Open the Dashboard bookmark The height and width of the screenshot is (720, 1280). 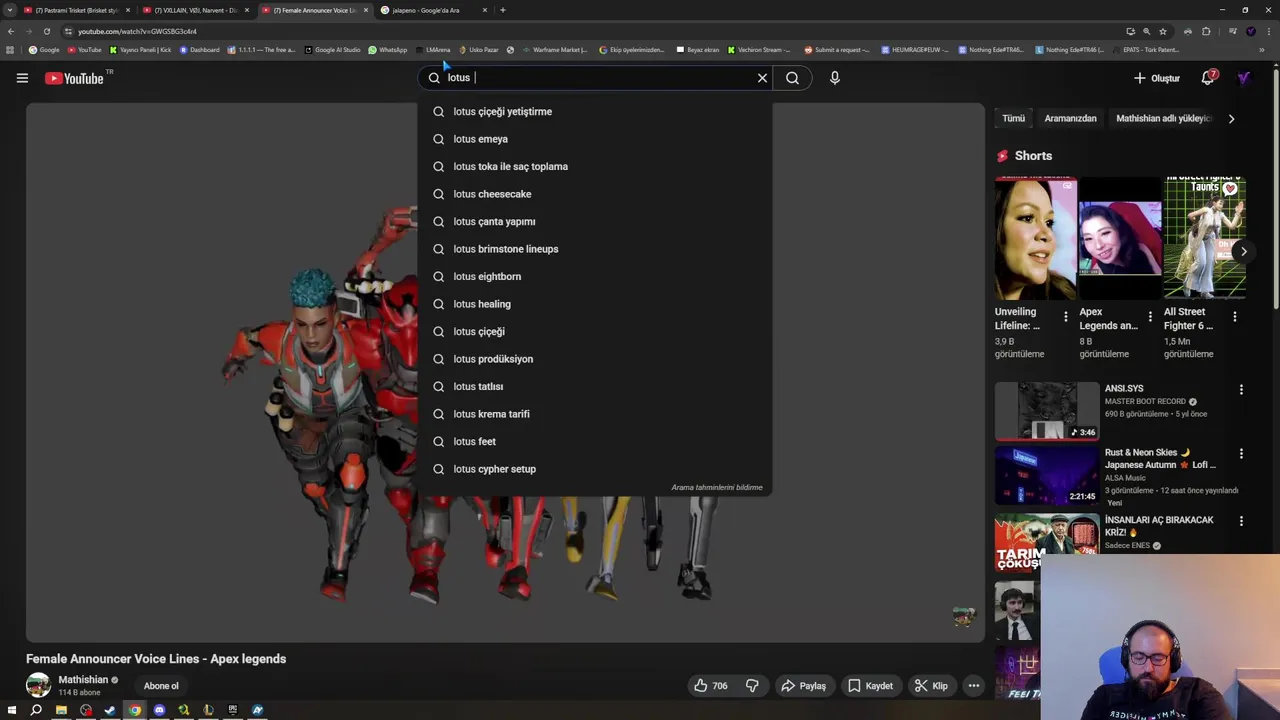199,50
